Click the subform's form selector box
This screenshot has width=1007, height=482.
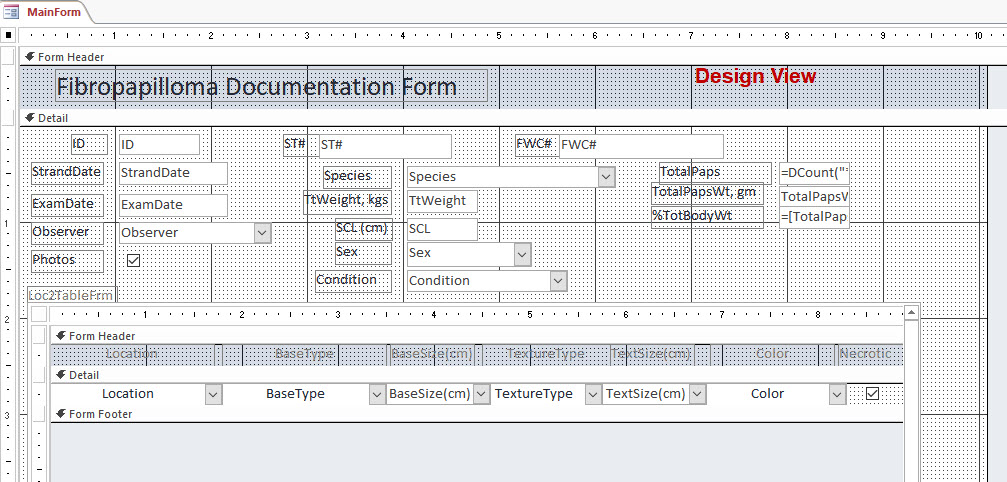point(39,314)
